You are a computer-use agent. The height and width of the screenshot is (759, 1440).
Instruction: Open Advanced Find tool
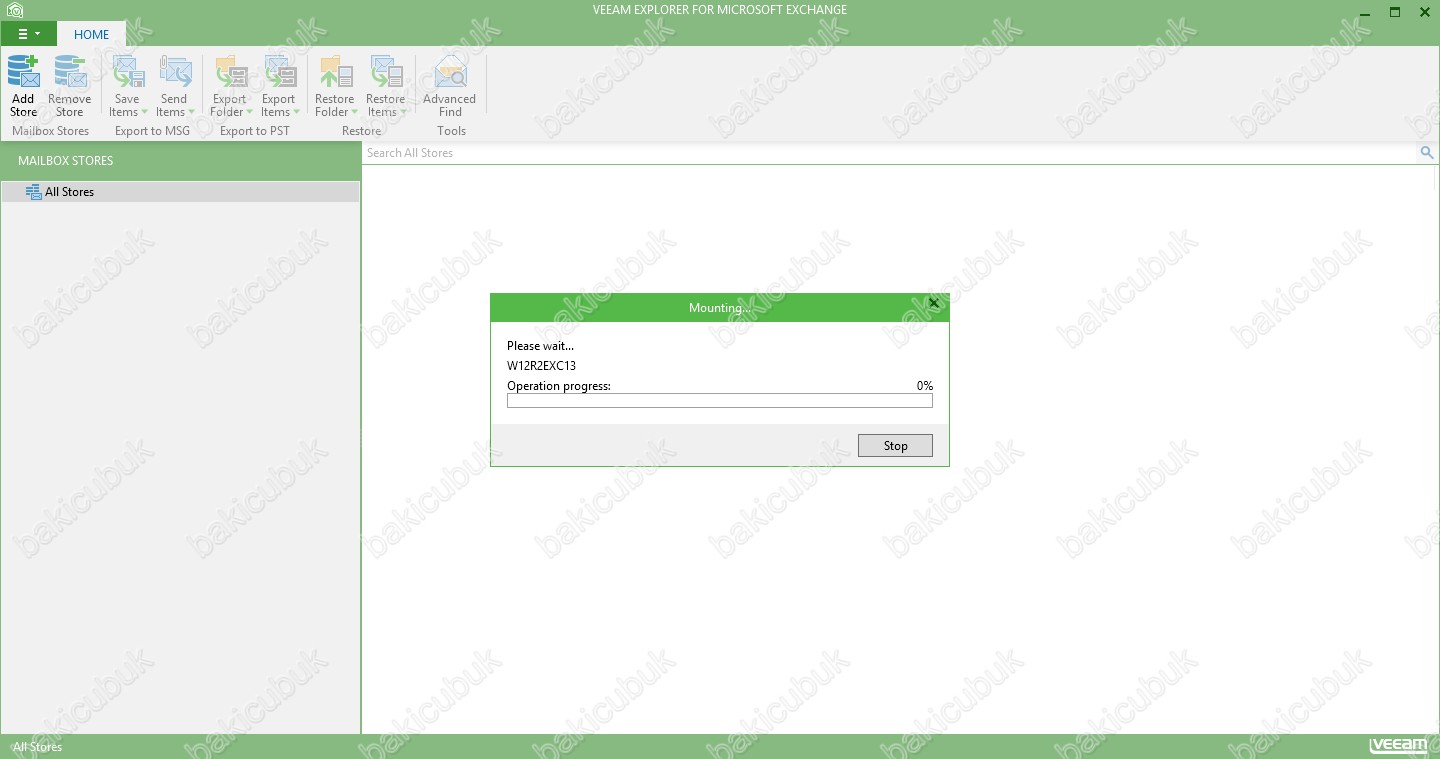[450, 86]
